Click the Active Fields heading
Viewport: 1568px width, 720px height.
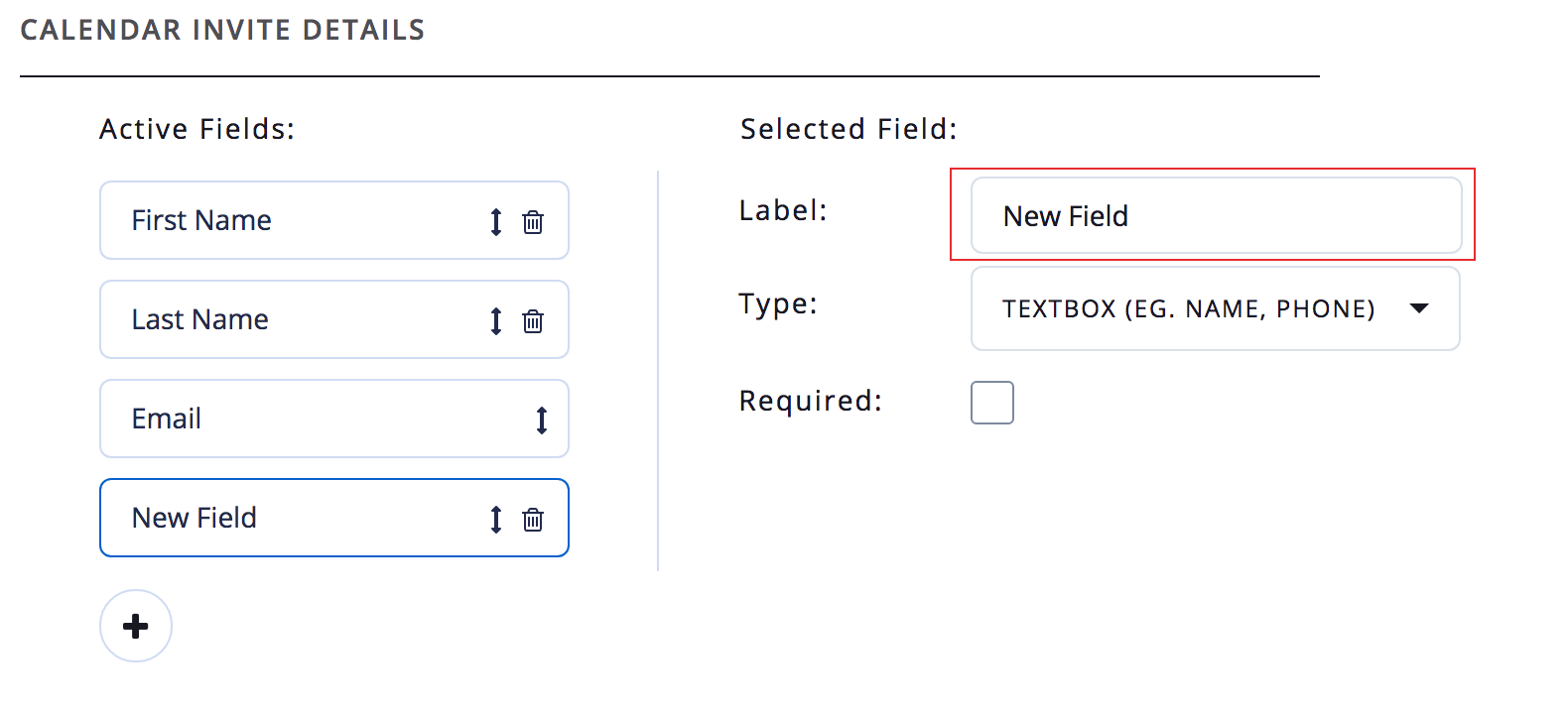[x=197, y=129]
